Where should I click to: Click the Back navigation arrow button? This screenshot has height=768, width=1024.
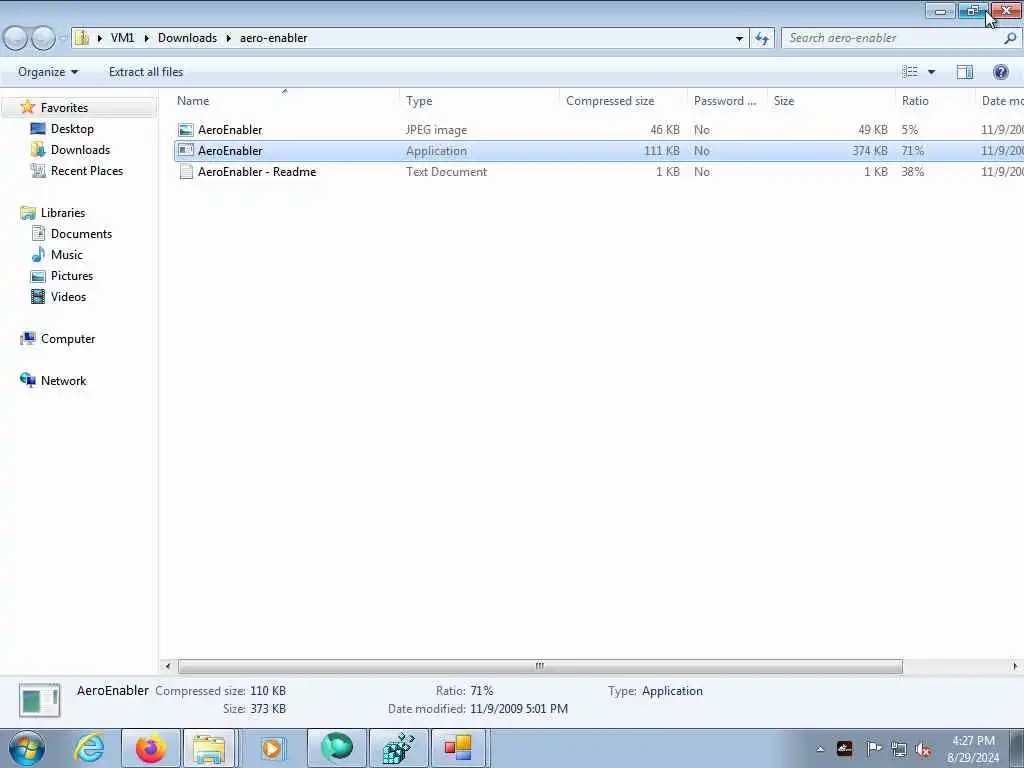coord(15,38)
